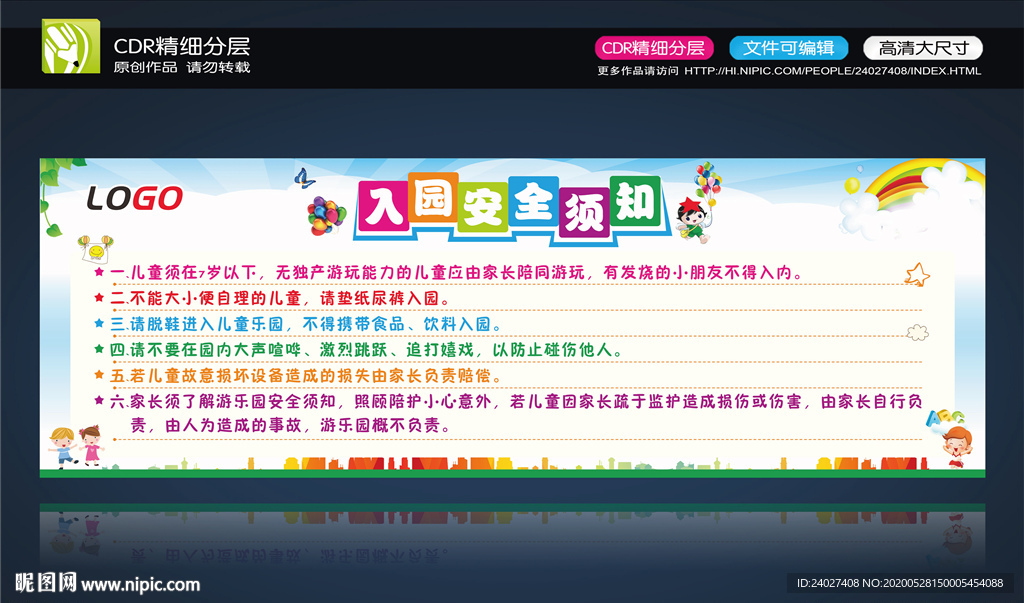Click the red star bullet of rule 二

pos(99,298)
